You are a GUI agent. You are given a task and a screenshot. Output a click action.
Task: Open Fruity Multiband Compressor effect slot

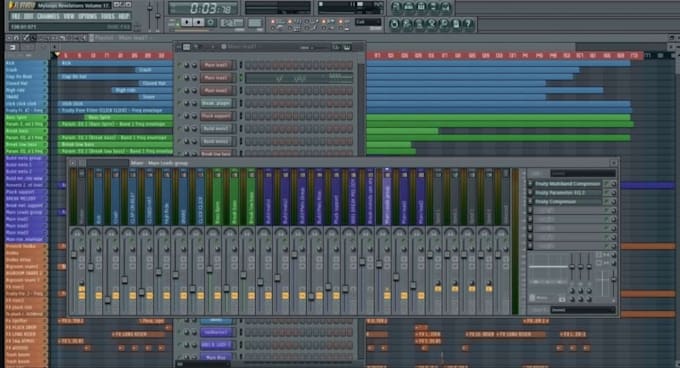[x=567, y=184]
